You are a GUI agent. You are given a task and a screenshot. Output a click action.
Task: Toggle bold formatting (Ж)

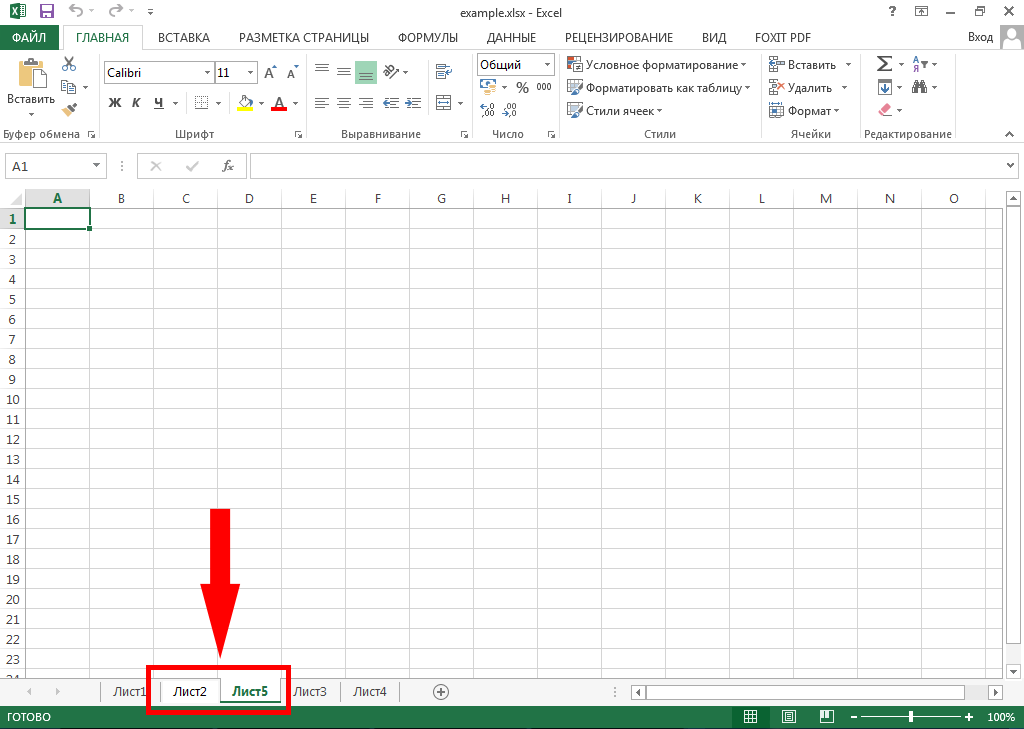[114, 103]
